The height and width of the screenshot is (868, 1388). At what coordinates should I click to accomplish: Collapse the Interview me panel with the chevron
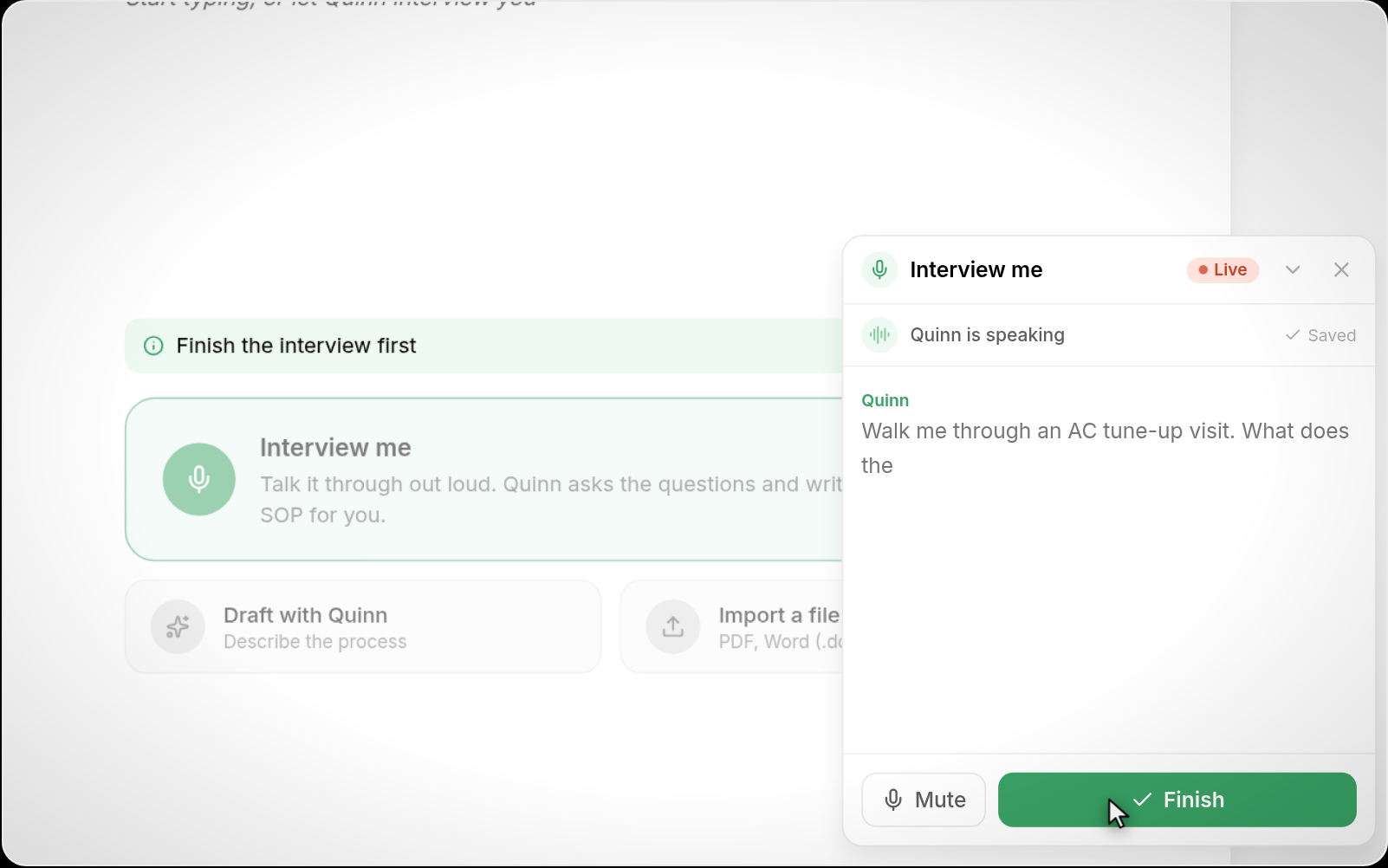click(x=1293, y=269)
